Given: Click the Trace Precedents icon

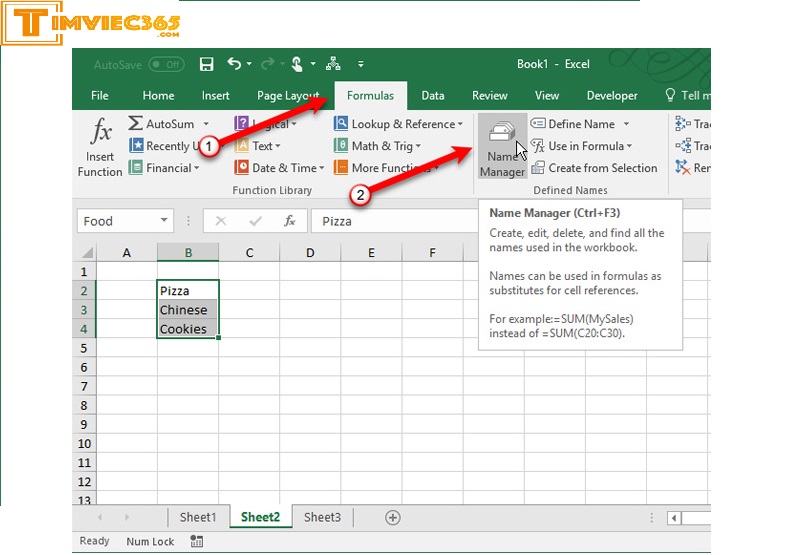Looking at the screenshot, I should pos(683,124).
